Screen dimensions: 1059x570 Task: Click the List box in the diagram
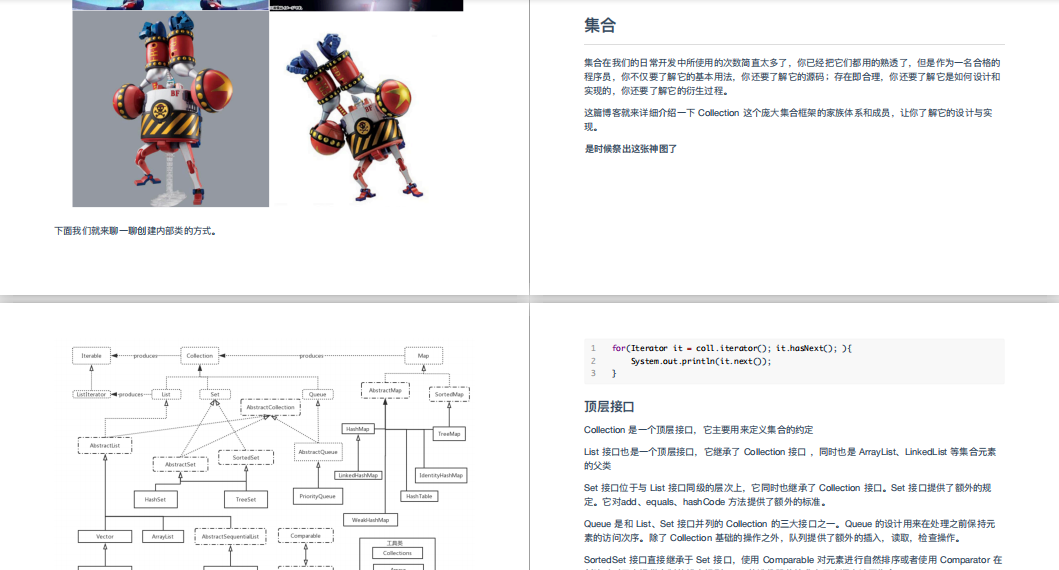[166, 394]
